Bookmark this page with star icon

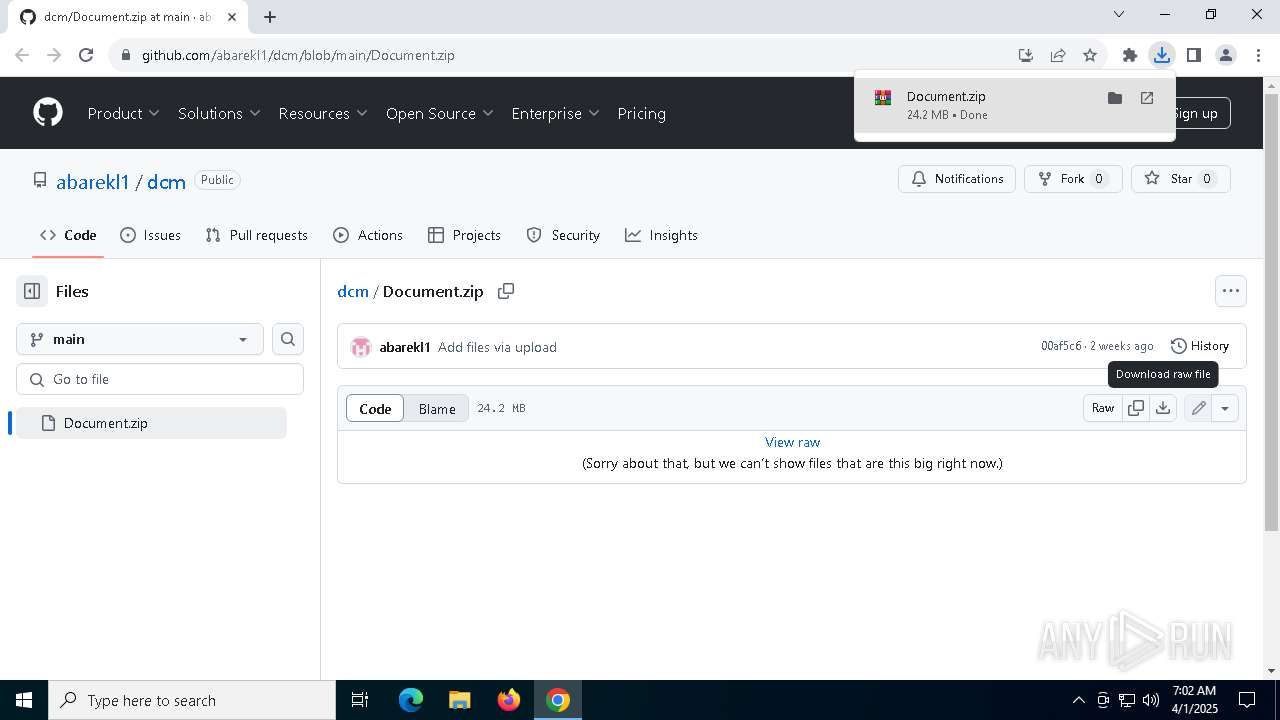click(x=1090, y=55)
